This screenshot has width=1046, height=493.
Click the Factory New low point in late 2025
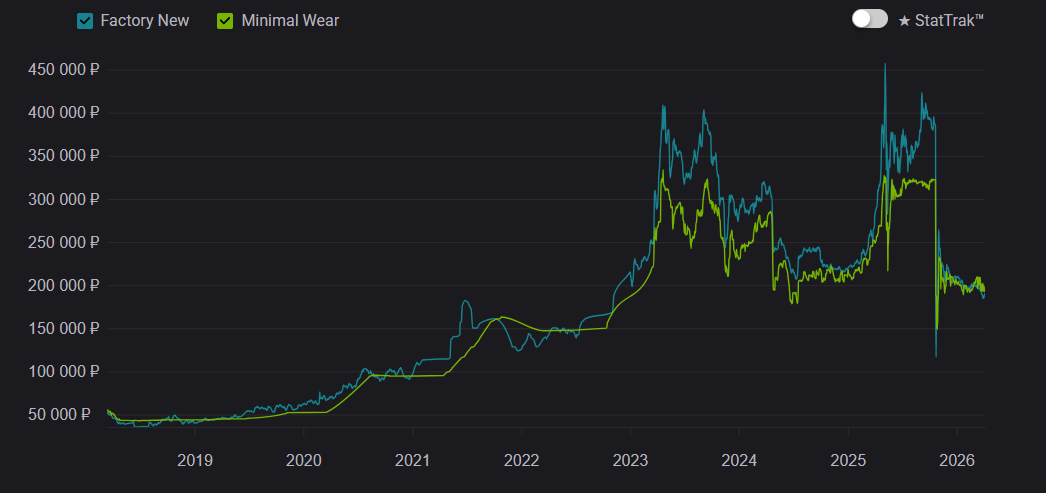point(936,355)
